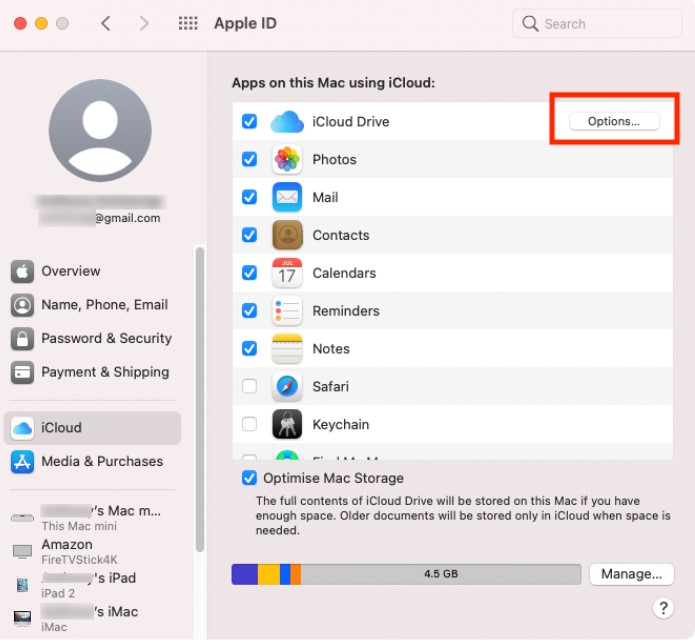Click the Notes app icon
Viewport: 695px width, 642px height.
(x=287, y=348)
